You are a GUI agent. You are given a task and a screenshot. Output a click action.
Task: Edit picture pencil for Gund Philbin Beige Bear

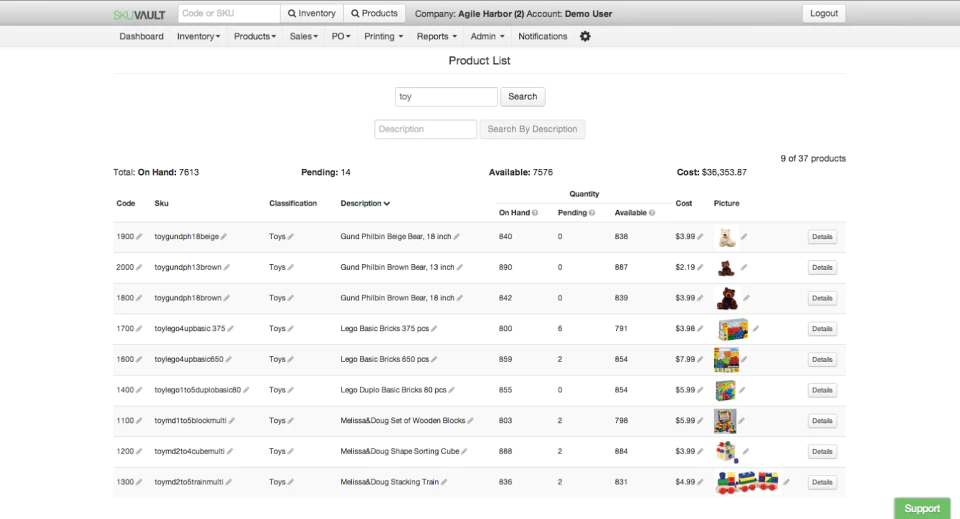pyautogui.click(x=744, y=237)
